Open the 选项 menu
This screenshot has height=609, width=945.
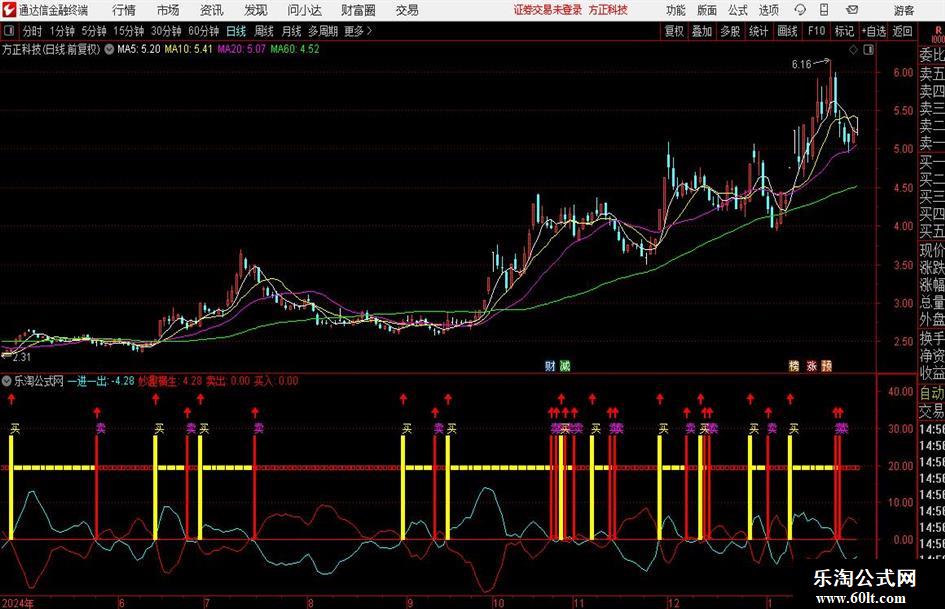click(x=768, y=10)
